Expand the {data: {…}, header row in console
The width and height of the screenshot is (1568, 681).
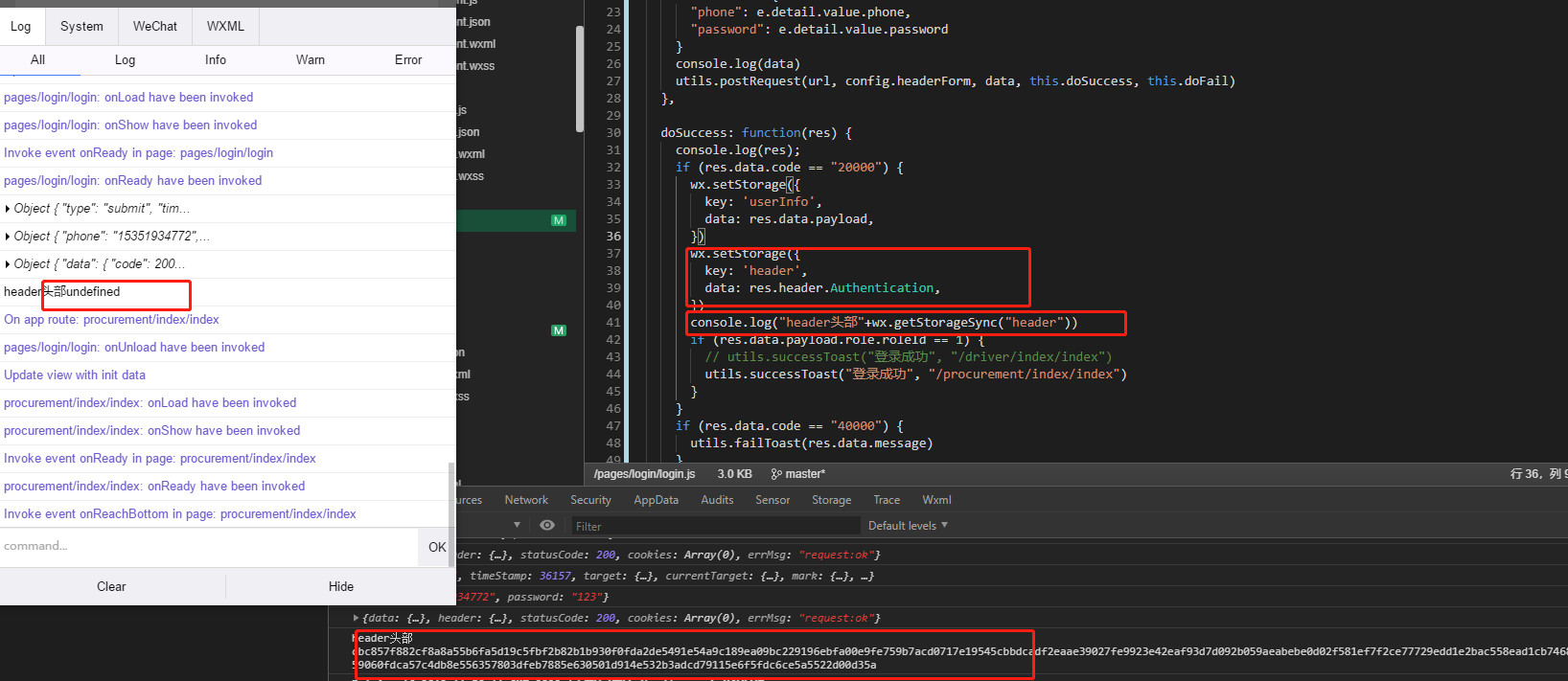[x=357, y=618]
